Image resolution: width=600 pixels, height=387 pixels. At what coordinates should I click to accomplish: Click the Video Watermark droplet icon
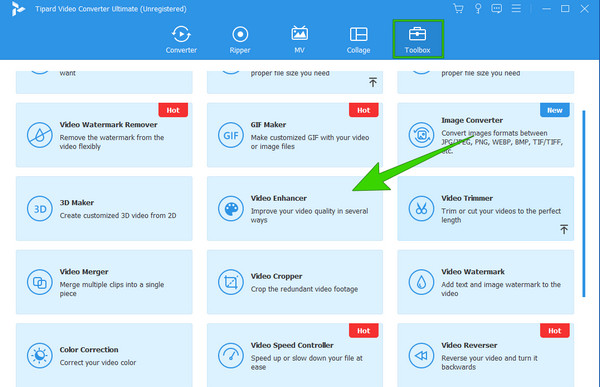coord(421,282)
